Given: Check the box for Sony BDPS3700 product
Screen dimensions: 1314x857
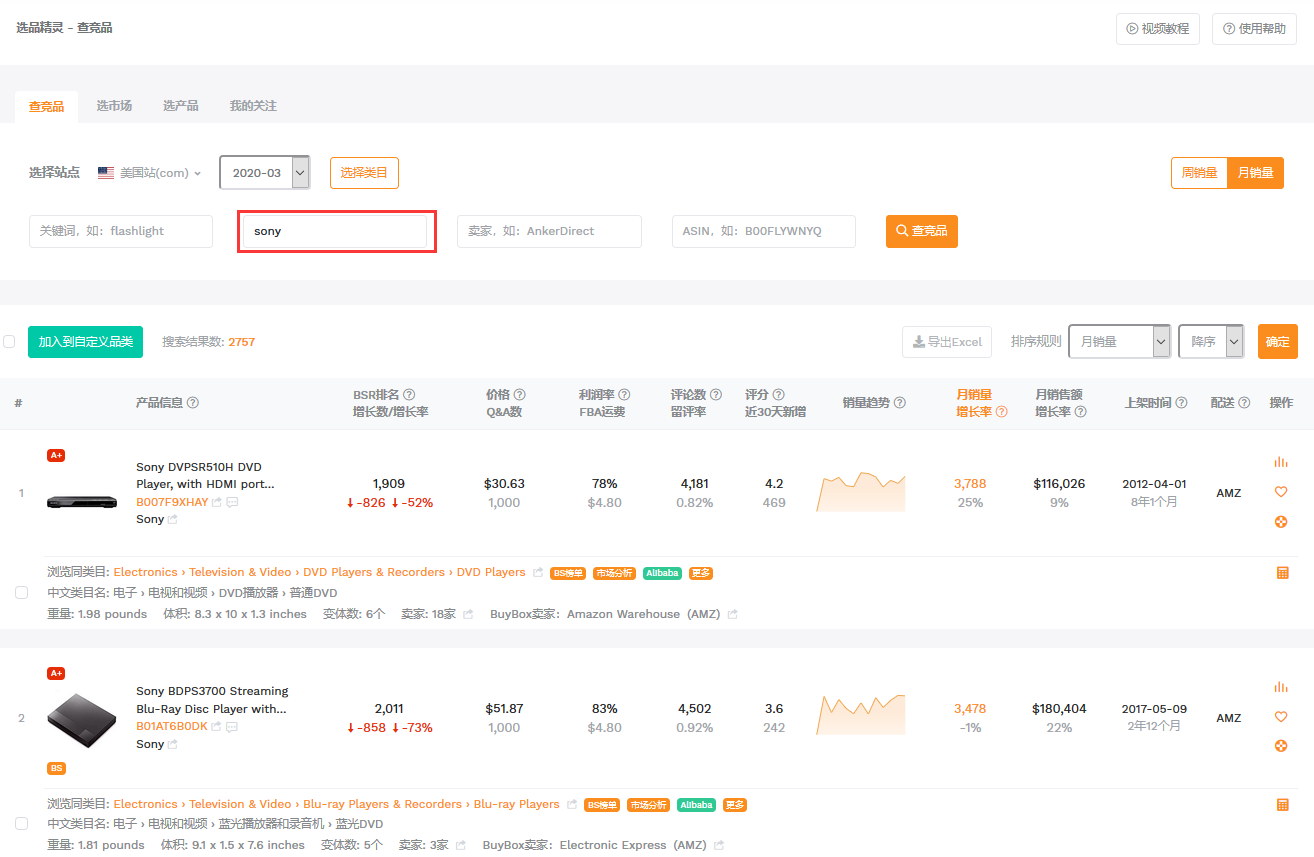Looking at the screenshot, I should click(22, 824).
